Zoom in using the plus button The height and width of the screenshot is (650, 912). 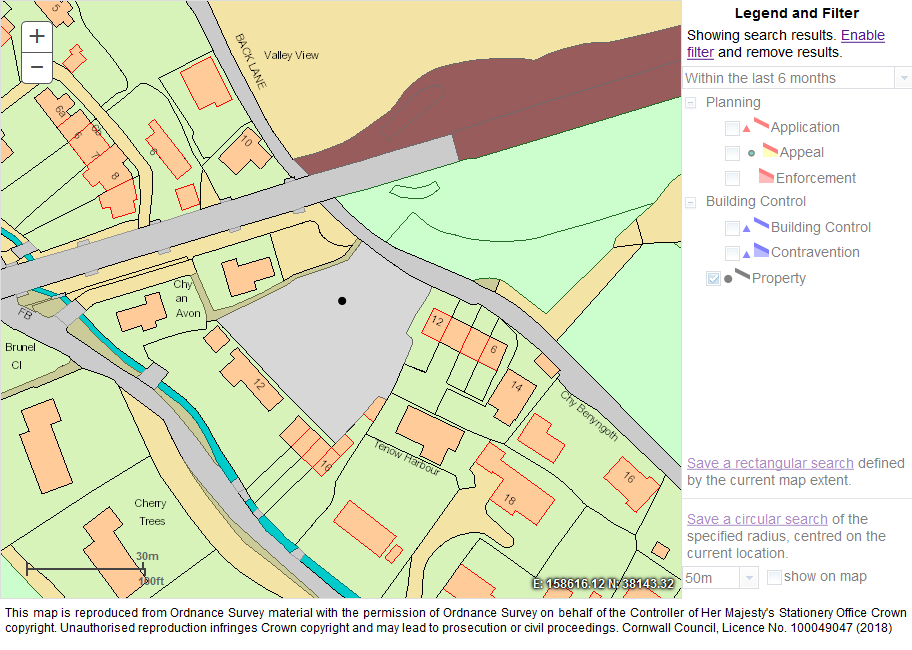pyautogui.click(x=37, y=37)
